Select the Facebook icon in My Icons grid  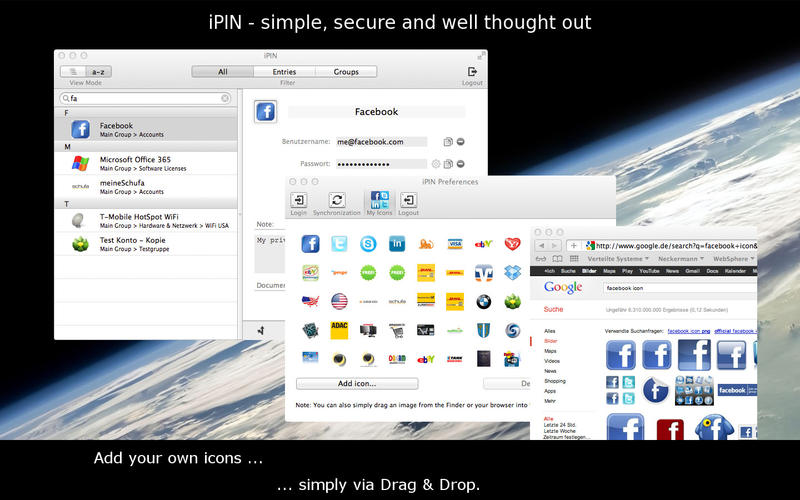click(310, 244)
